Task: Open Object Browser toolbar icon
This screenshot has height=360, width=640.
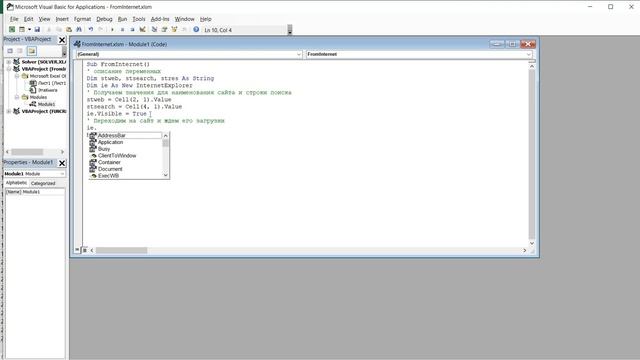Action: pyautogui.click(x=174, y=29)
